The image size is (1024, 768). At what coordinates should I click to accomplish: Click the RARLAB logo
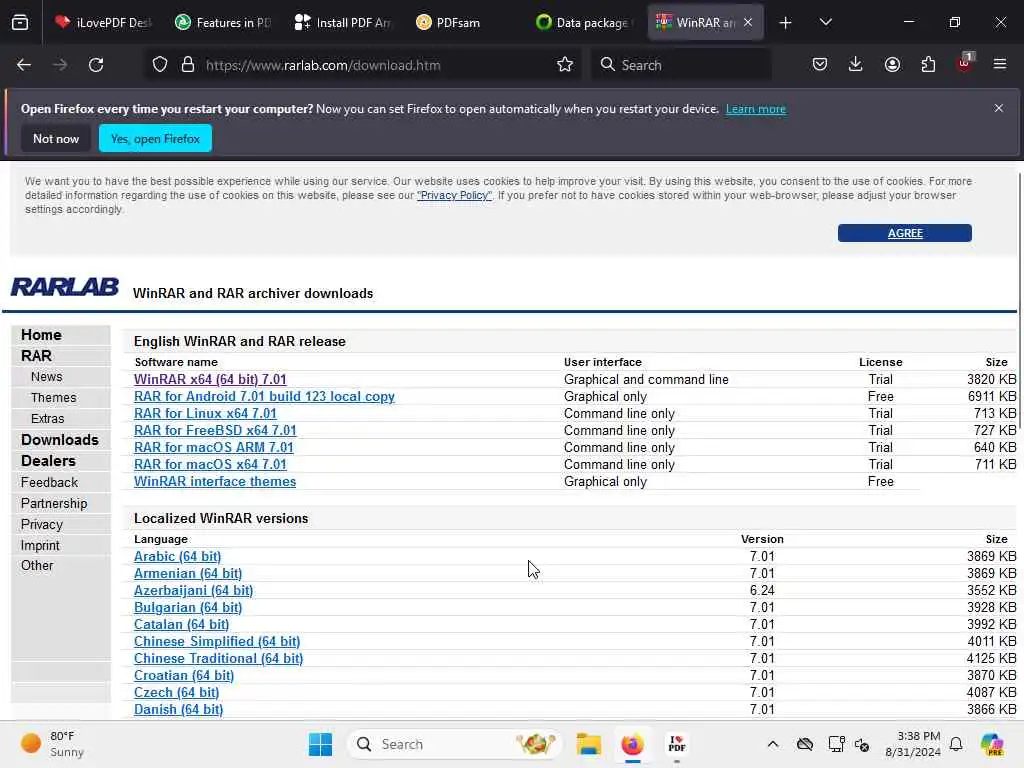(65, 287)
